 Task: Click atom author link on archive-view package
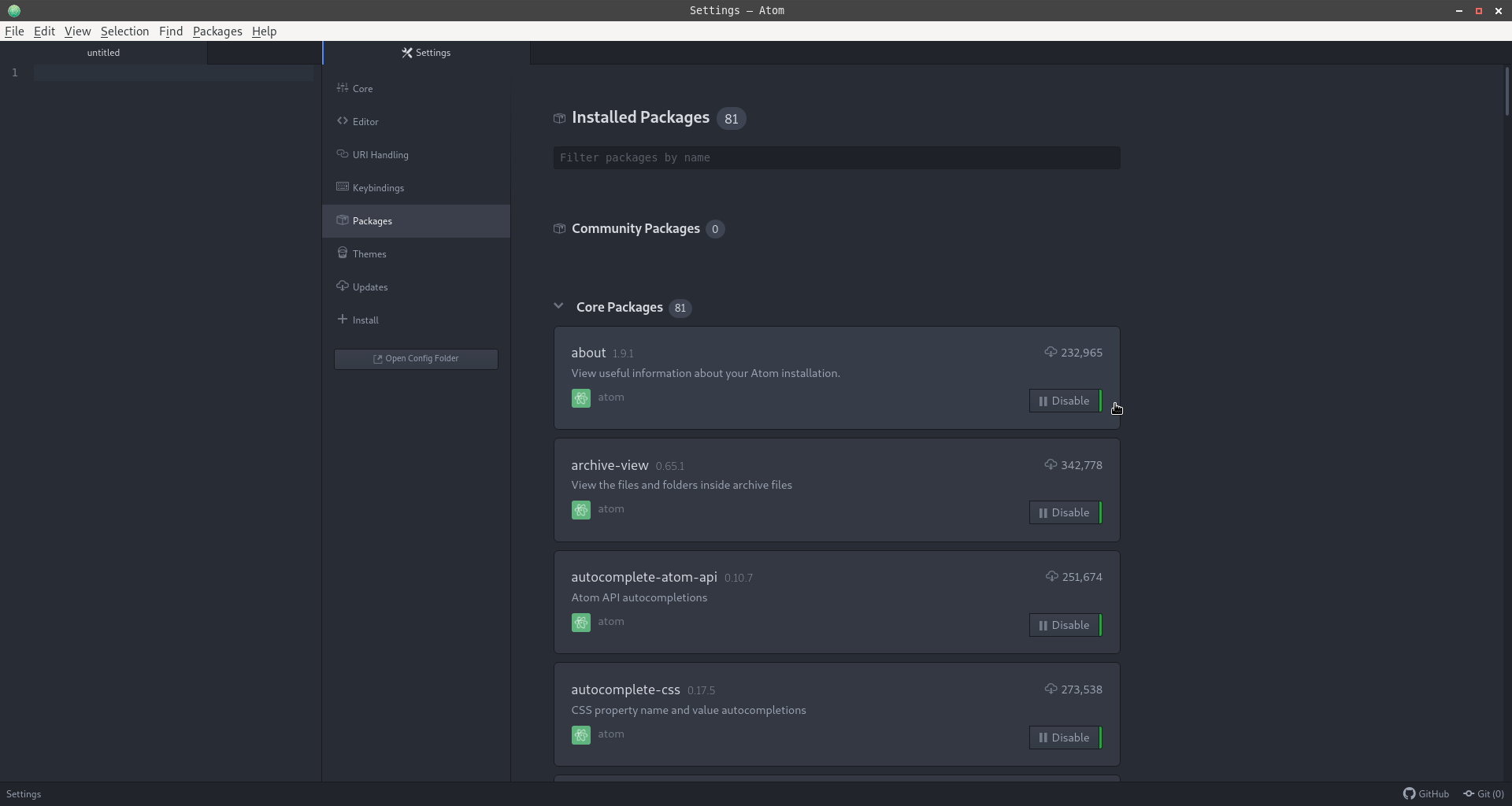coord(611,509)
